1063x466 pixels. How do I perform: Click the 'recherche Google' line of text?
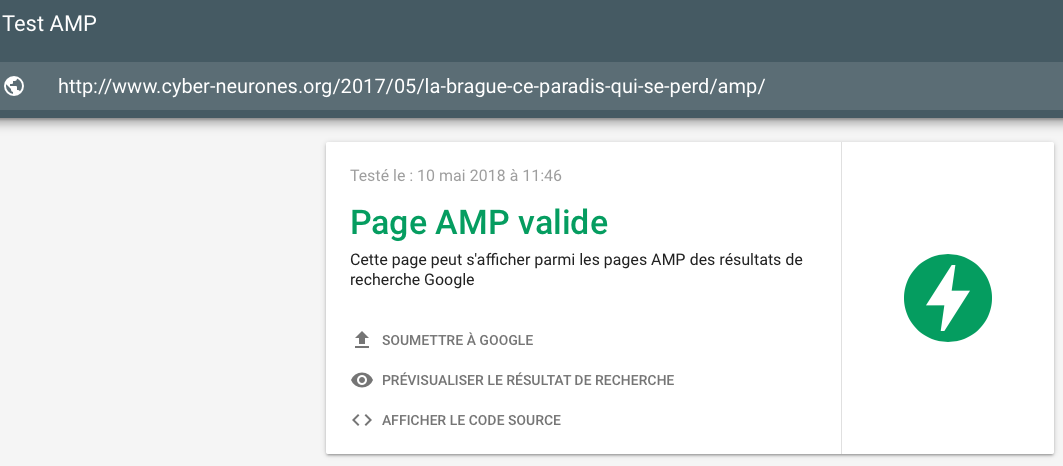pyautogui.click(x=412, y=281)
